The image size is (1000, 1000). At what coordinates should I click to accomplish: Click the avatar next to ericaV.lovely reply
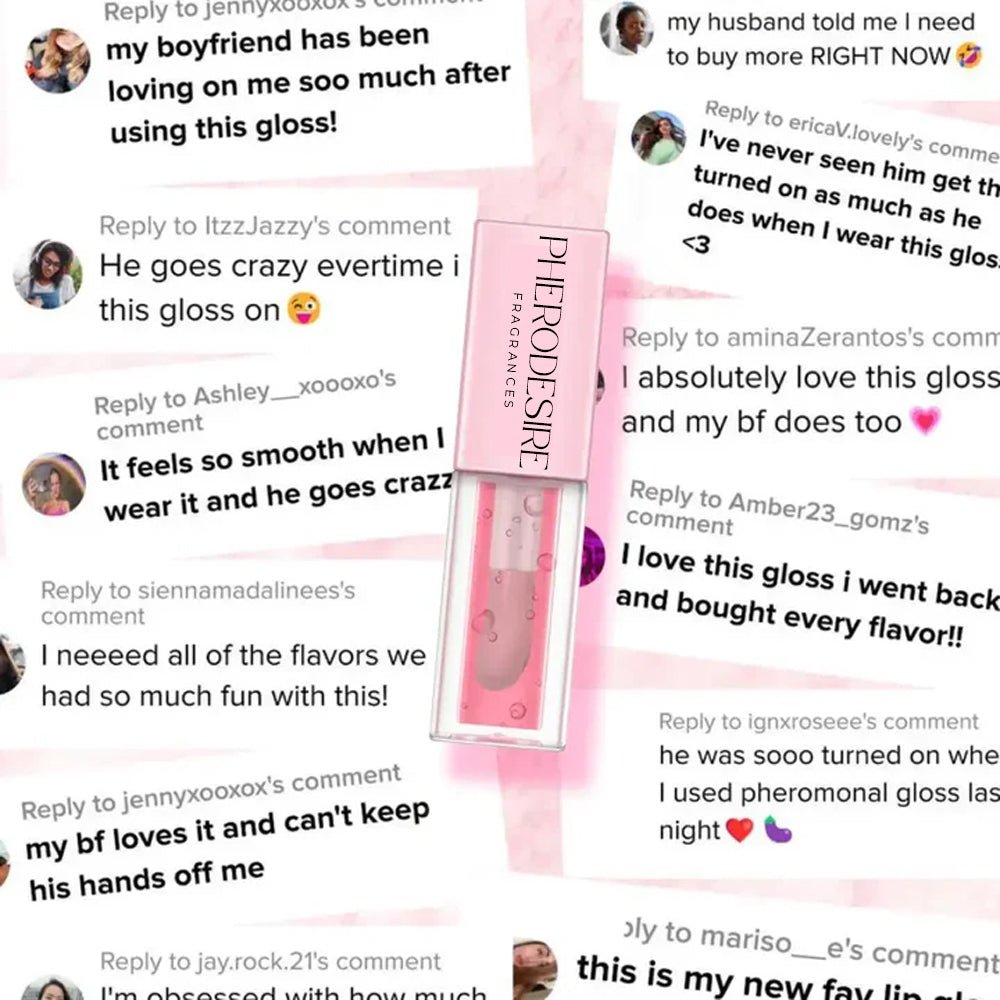point(659,138)
